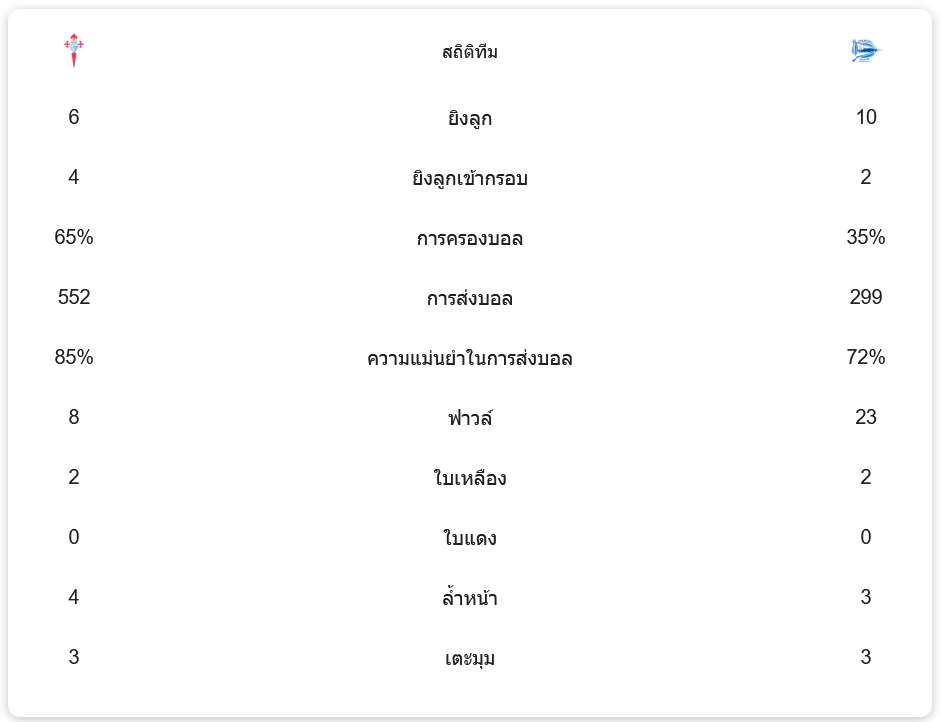
Task: Click the ใบเหลือง stat label
Action: [x=470, y=478]
